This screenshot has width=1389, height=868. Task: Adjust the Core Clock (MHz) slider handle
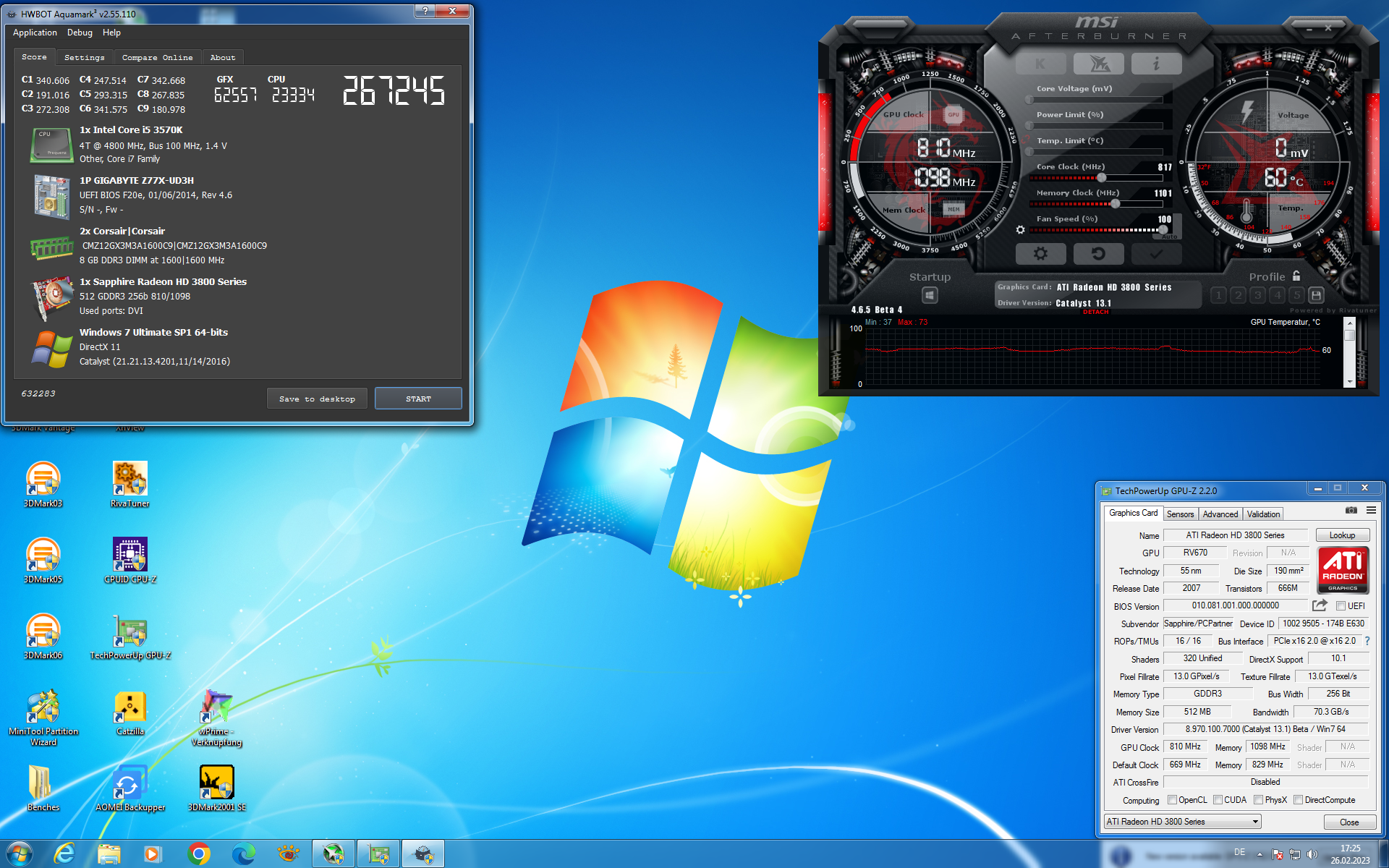(x=1101, y=178)
